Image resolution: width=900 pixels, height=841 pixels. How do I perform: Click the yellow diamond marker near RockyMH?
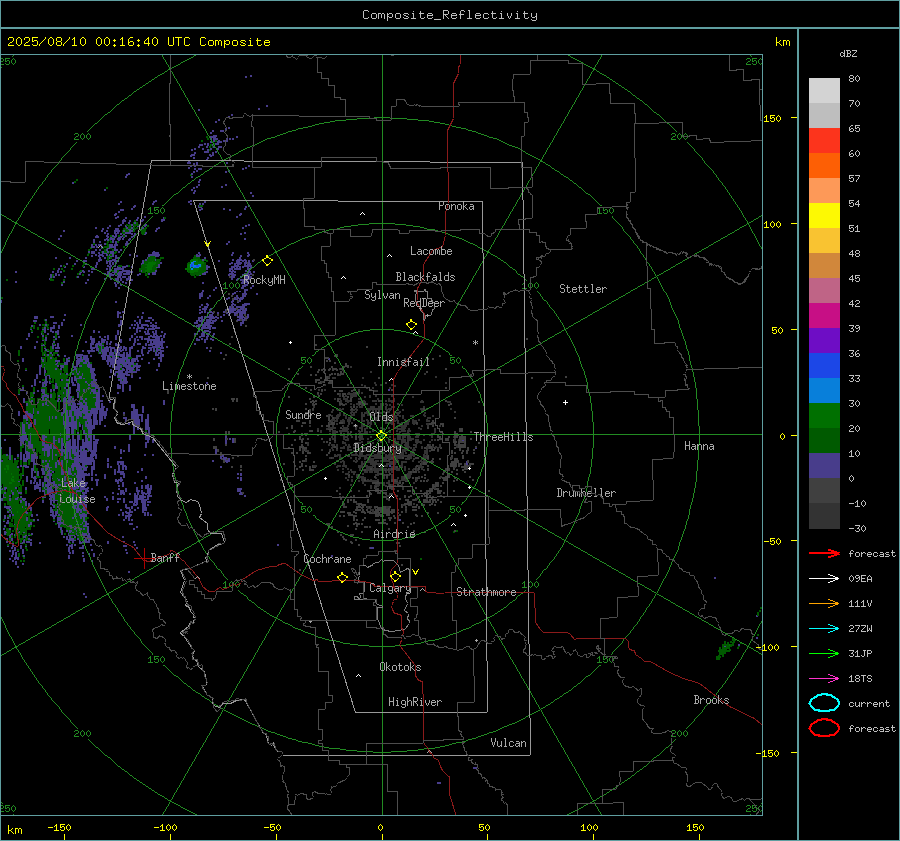coord(267,261)
